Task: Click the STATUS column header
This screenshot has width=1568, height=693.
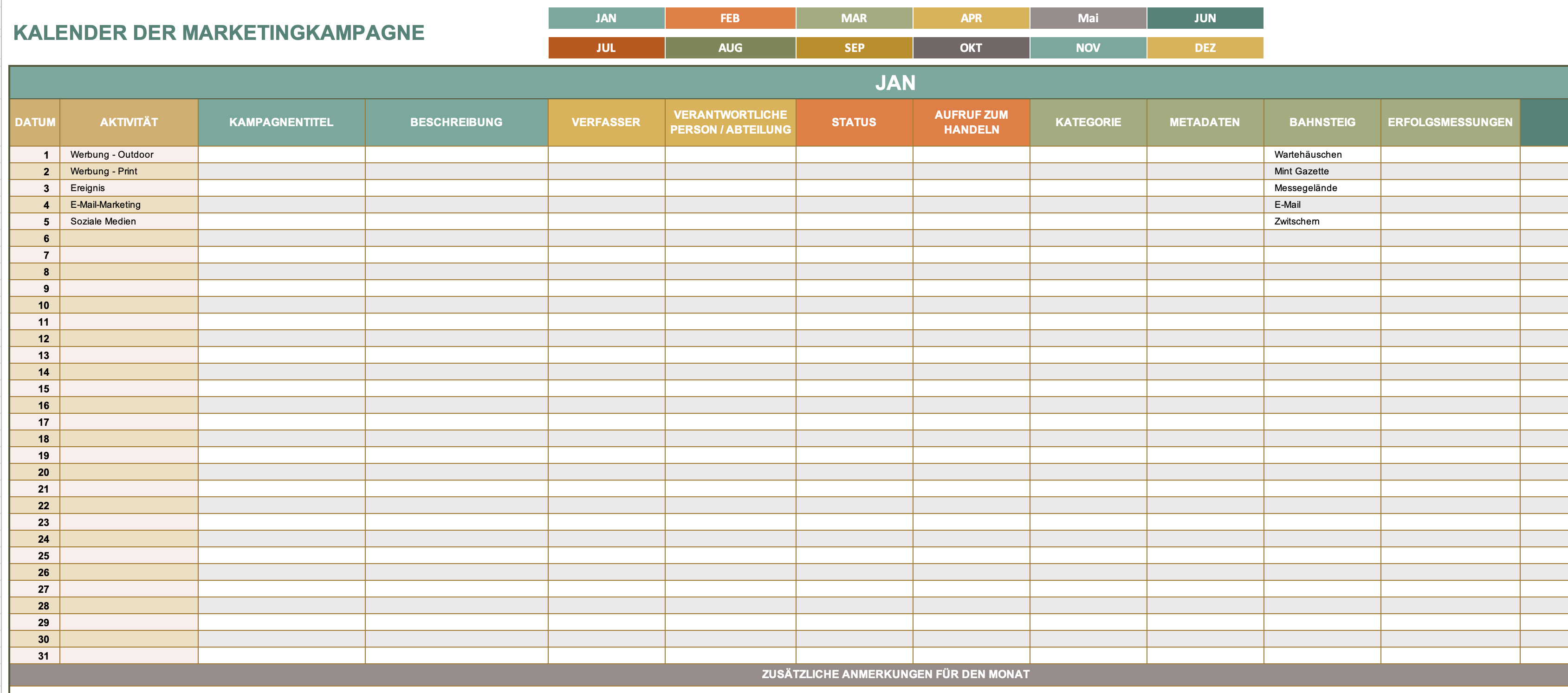Action: (854, 122)
